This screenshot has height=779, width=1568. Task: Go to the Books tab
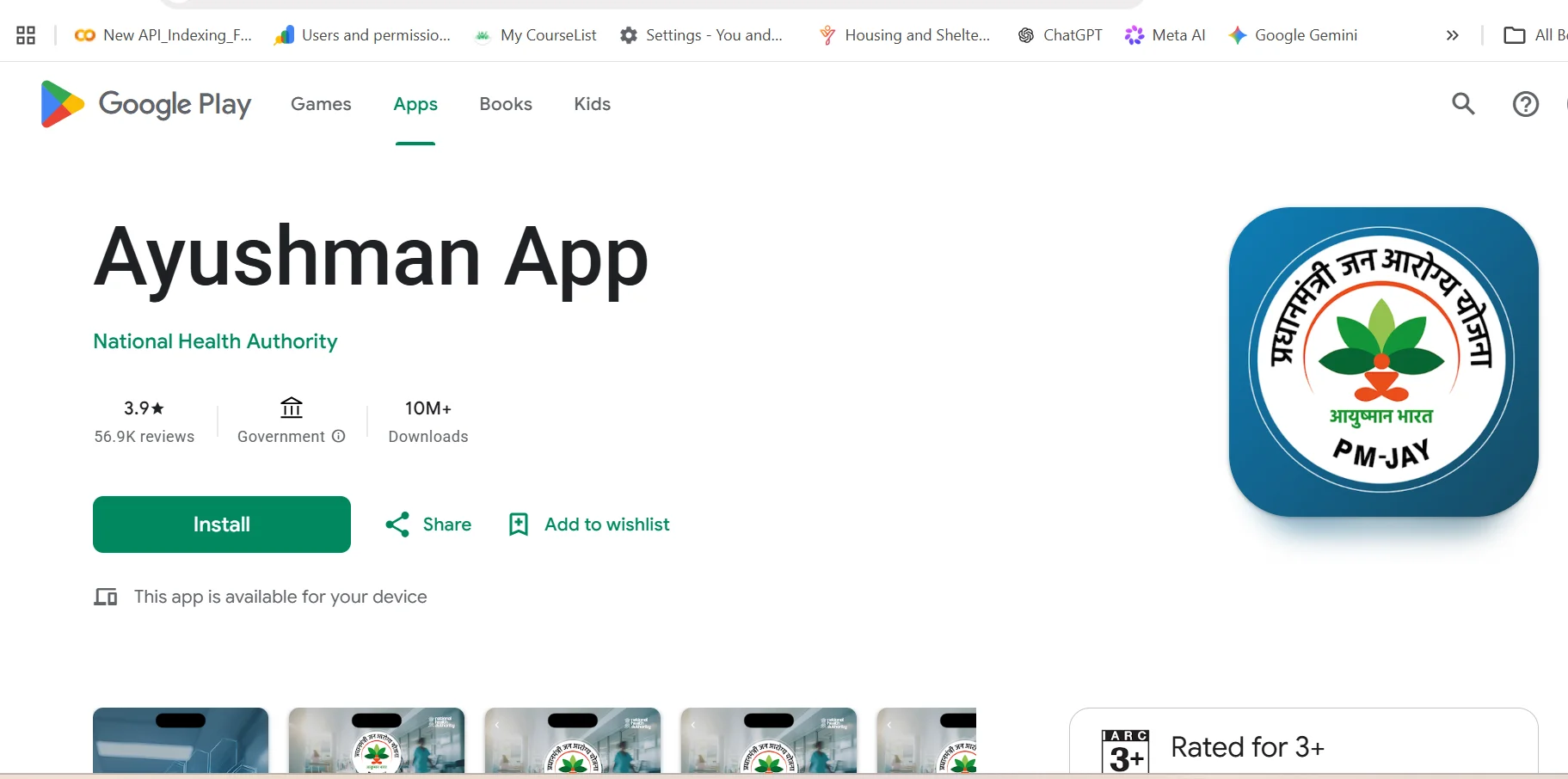coord(506,104)
